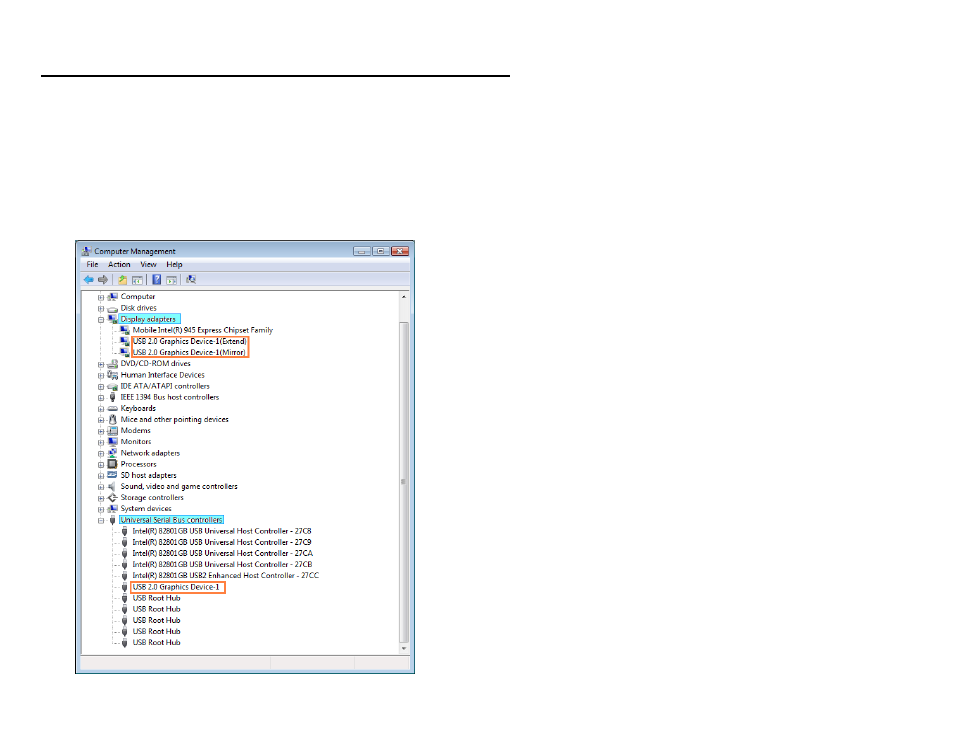The image size is (954, 737).
Task: Click the Back arrow toolbar icon
Action: click(89, 280)
